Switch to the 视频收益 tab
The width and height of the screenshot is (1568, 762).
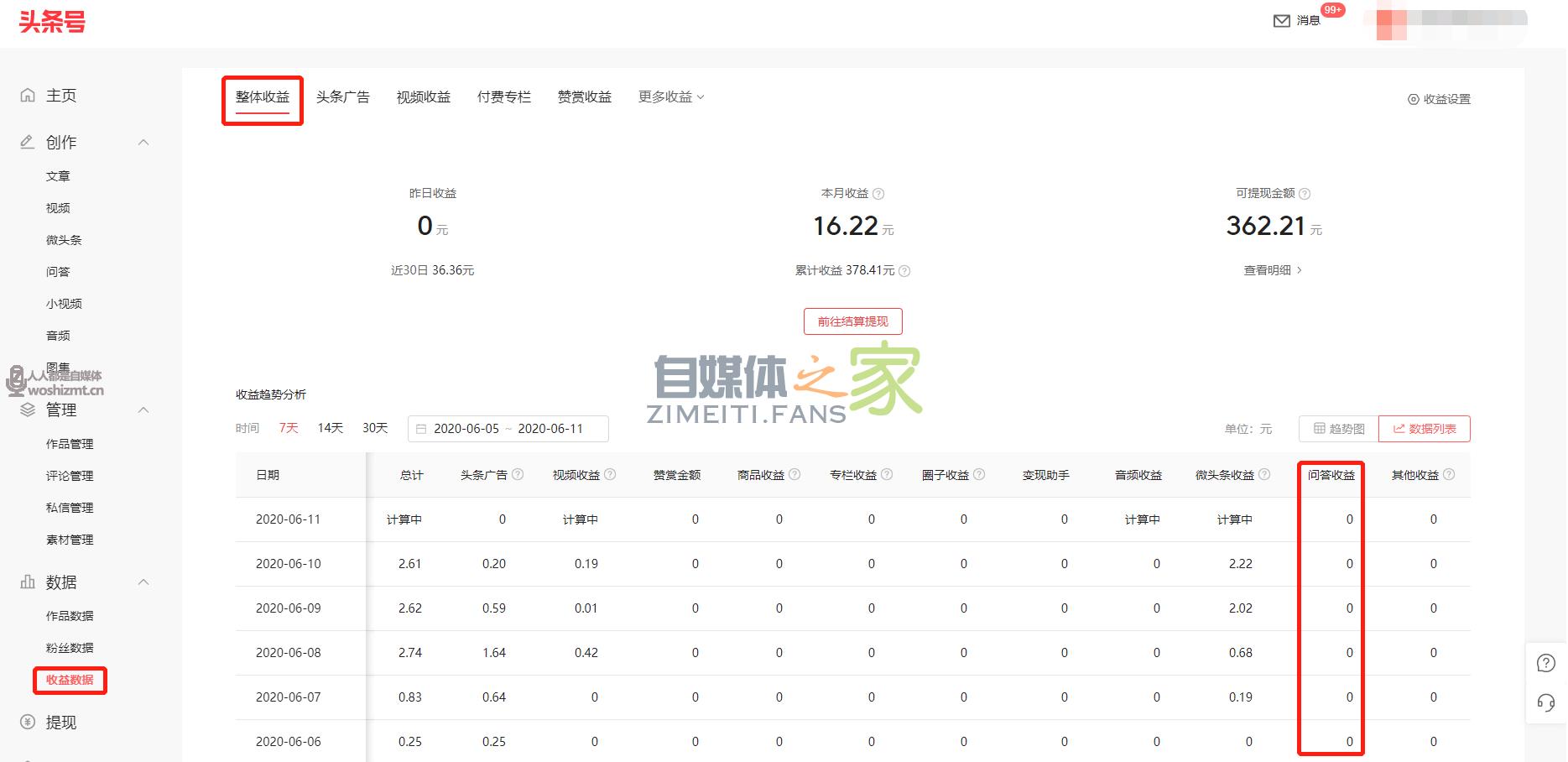tap(424, 97)
